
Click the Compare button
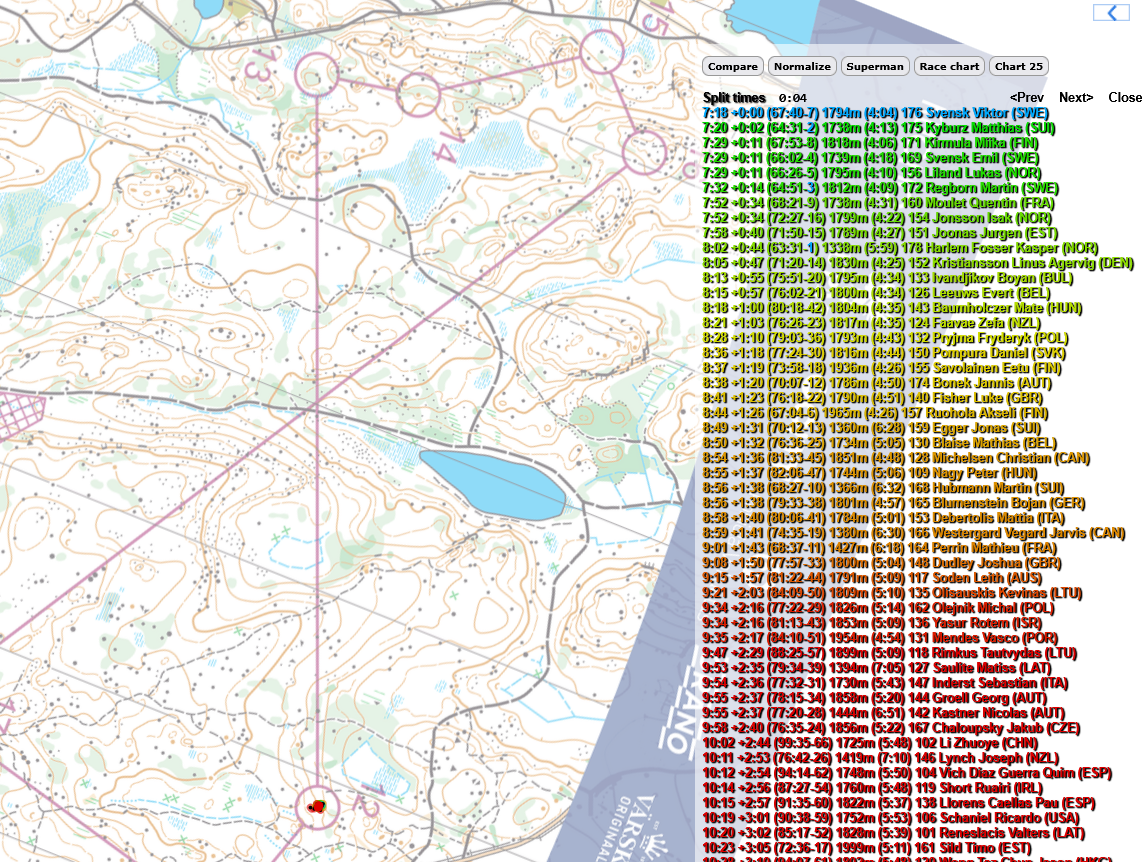733,66
